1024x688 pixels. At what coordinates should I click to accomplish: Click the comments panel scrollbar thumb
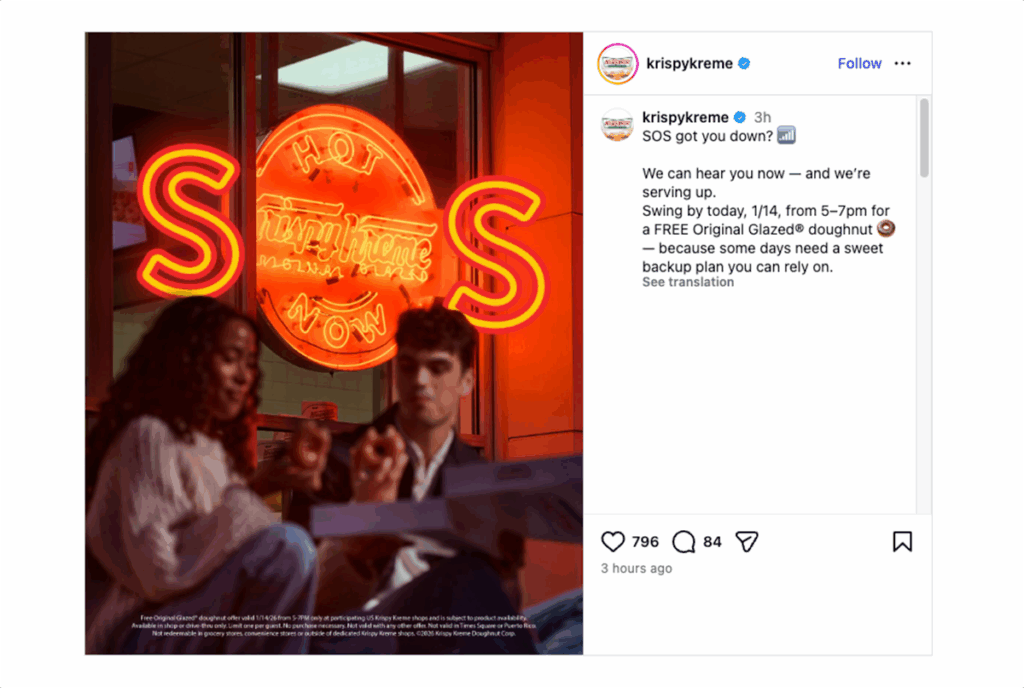[x=923, y=138]
